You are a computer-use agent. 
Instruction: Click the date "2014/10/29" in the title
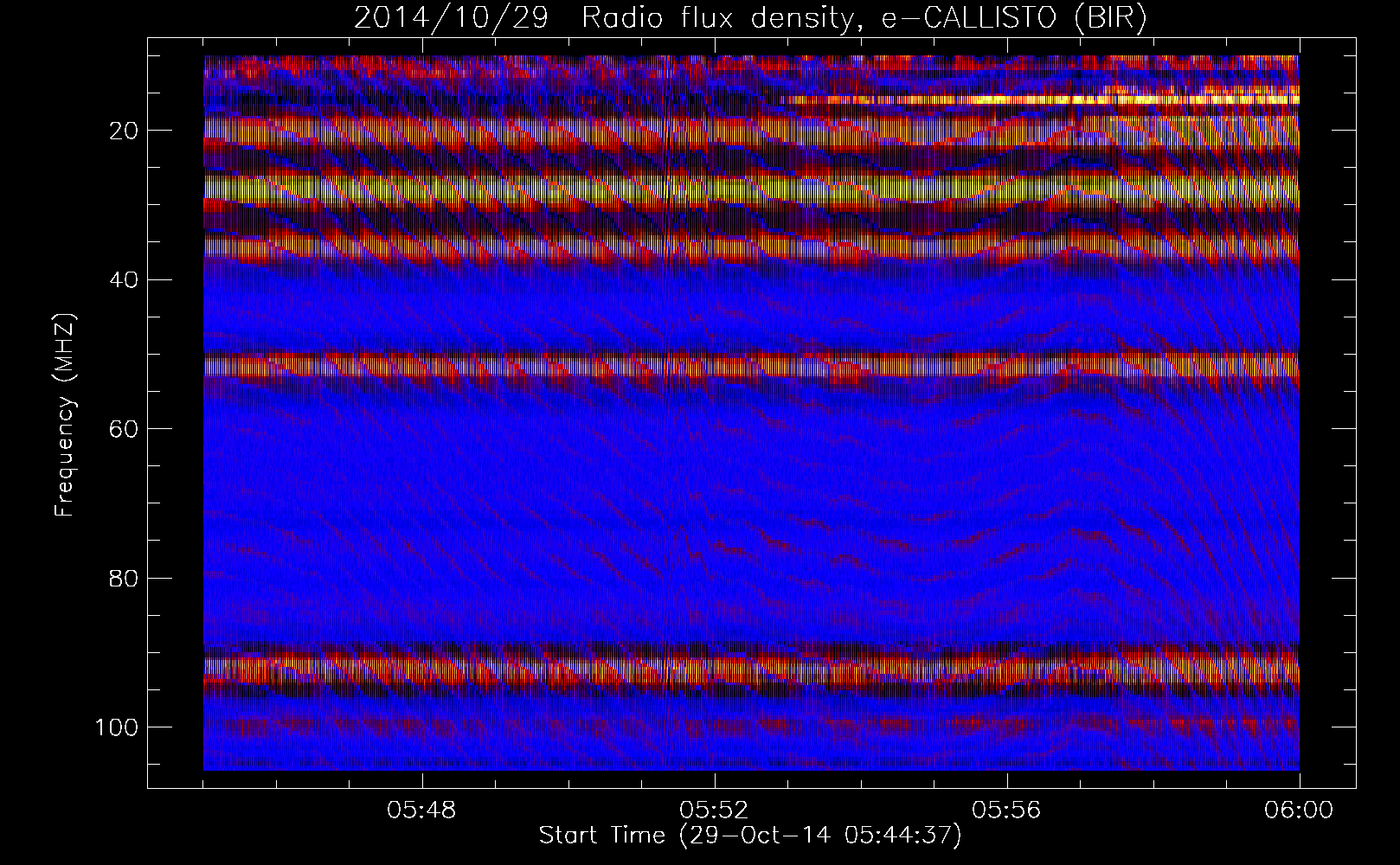(451, 18)
